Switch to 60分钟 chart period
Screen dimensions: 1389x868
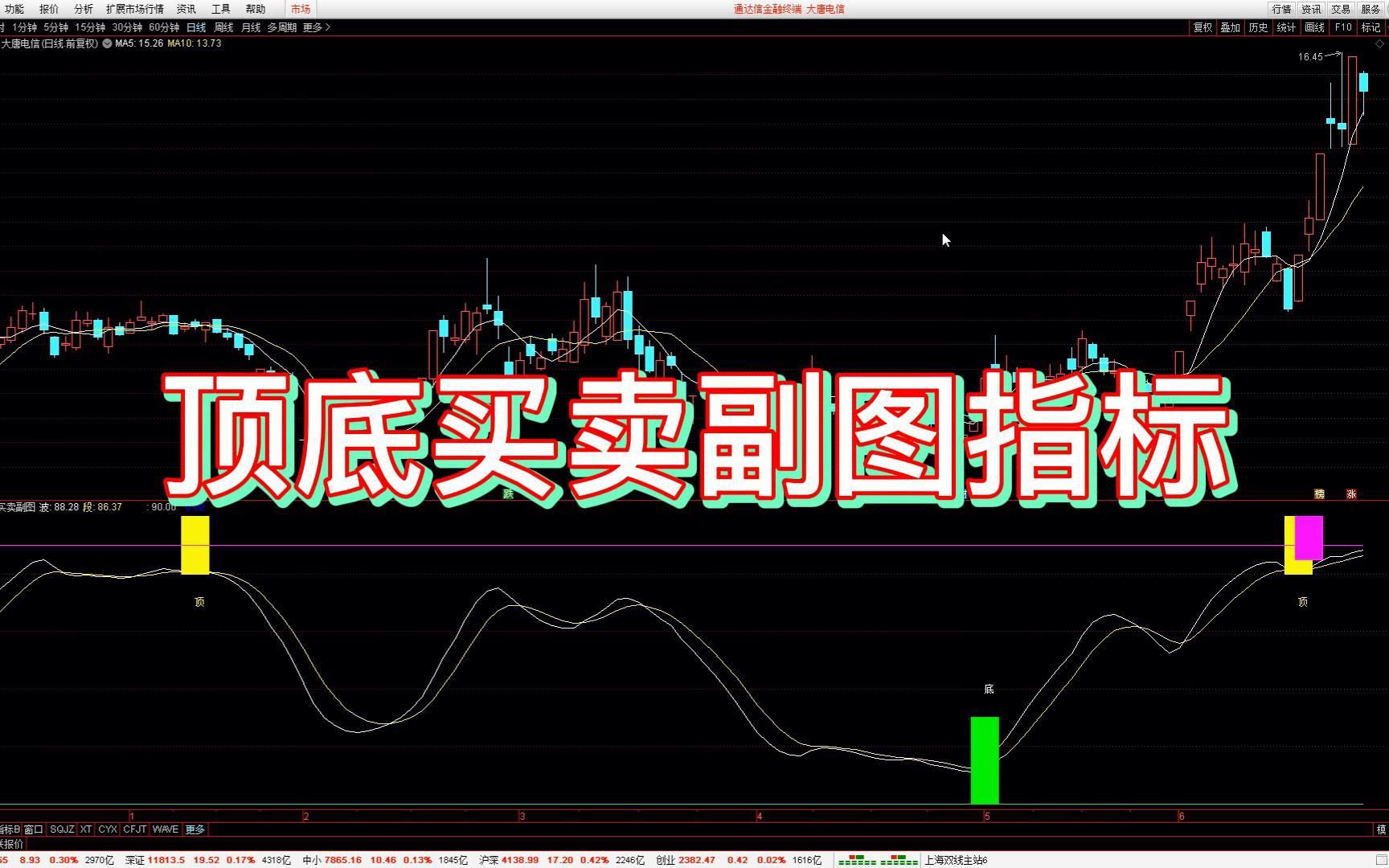click(164, 27)
